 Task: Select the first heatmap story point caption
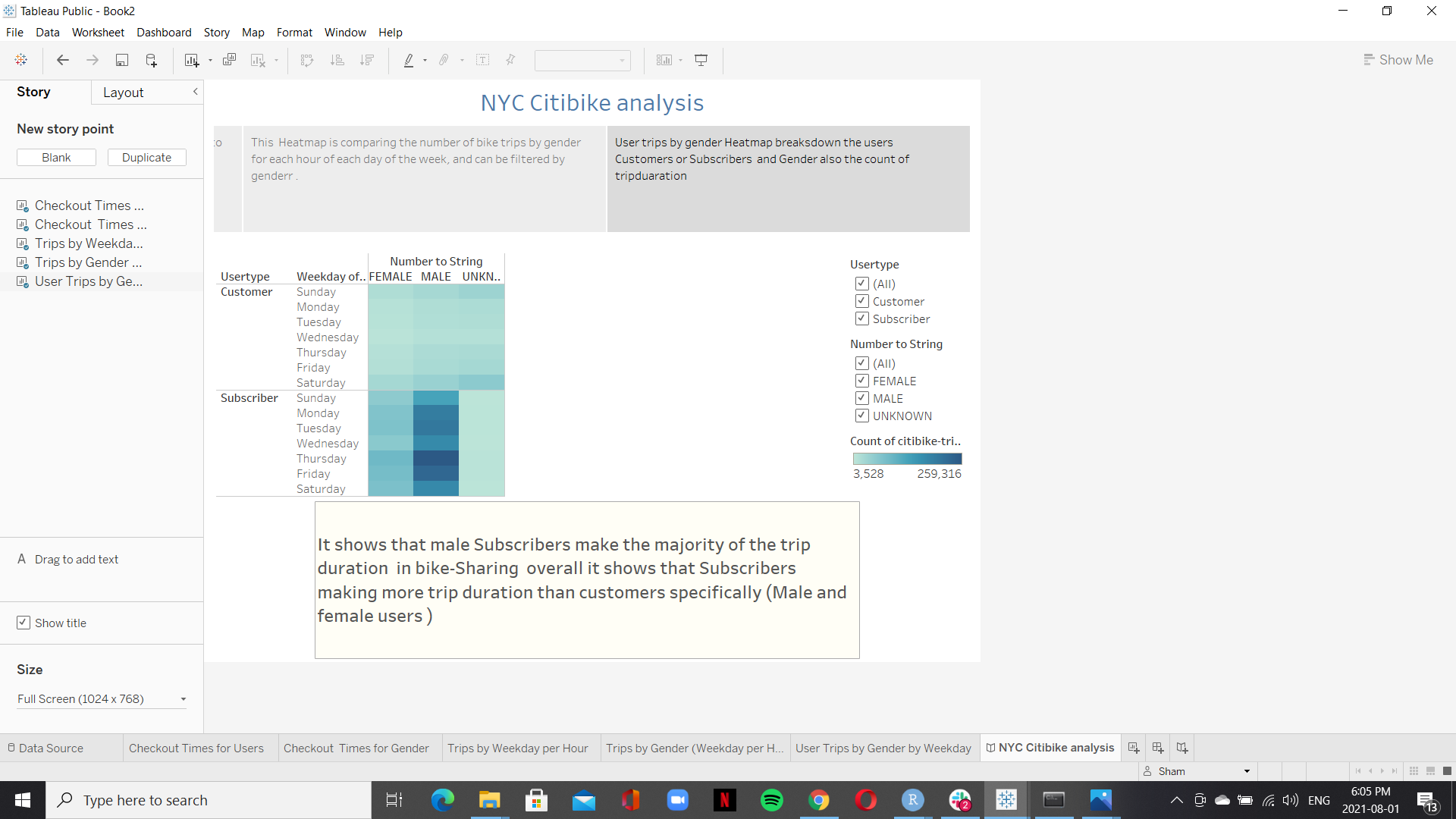[x=424, y=179]
